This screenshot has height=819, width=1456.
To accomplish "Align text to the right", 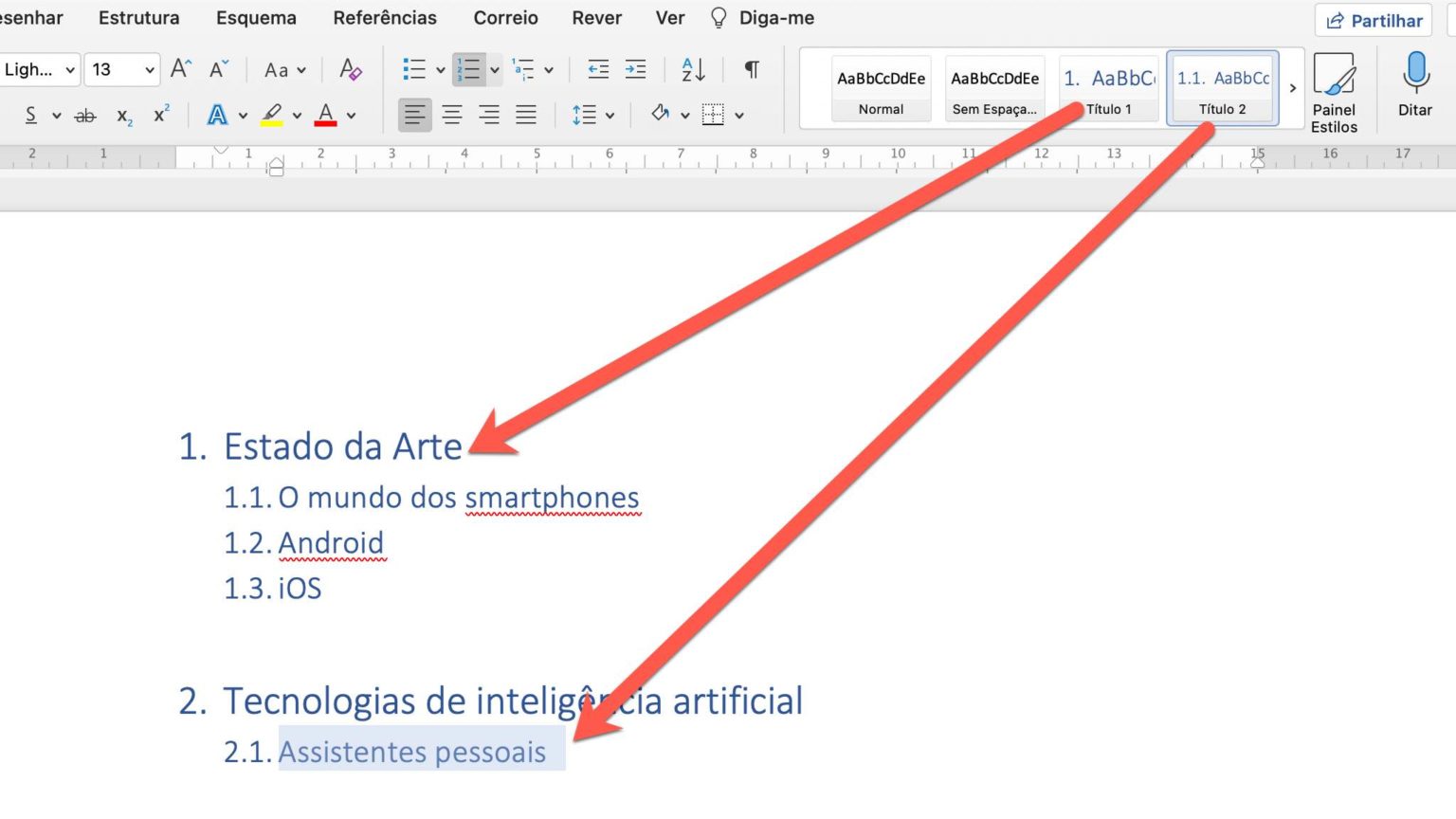I will pos(489,115).
